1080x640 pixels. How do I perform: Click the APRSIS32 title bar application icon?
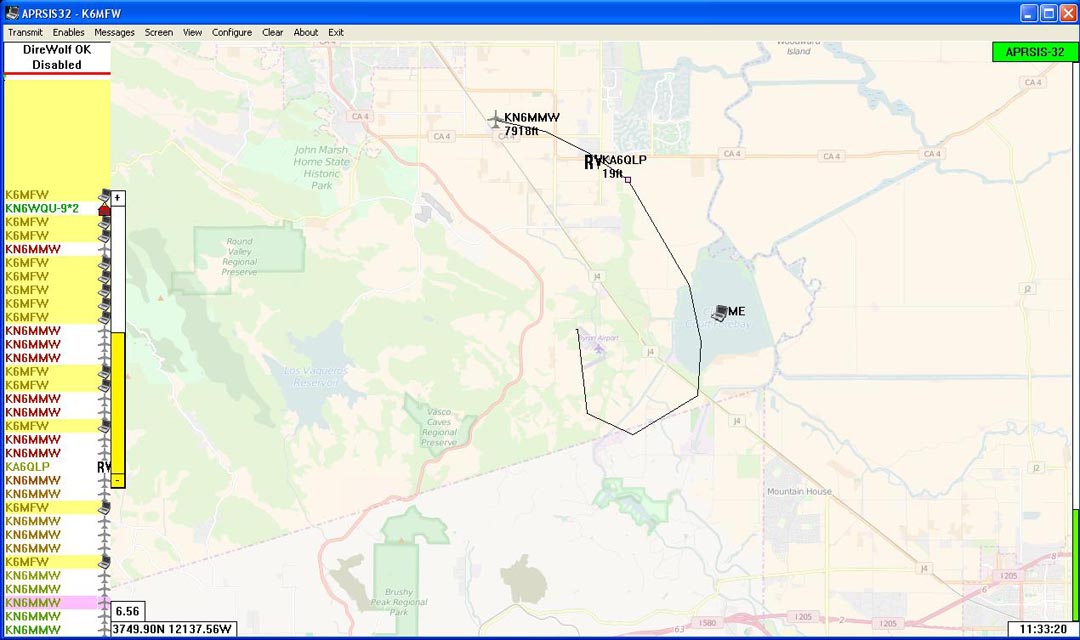(x=11, y=13)
